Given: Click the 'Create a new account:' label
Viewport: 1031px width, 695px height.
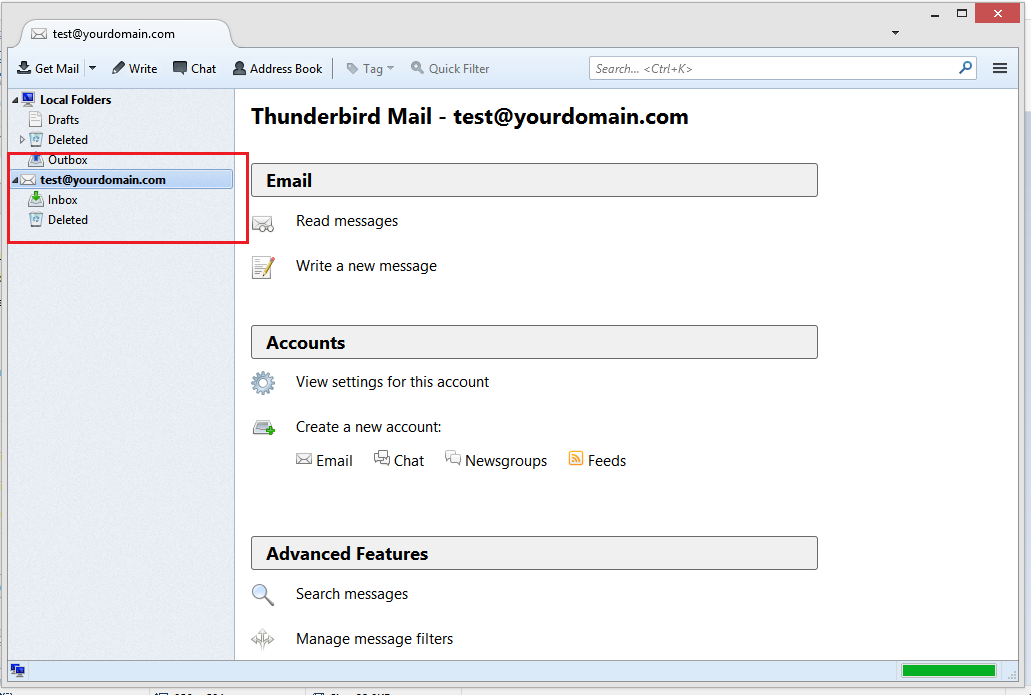Looking at the screenshot, I should (368, 427).
